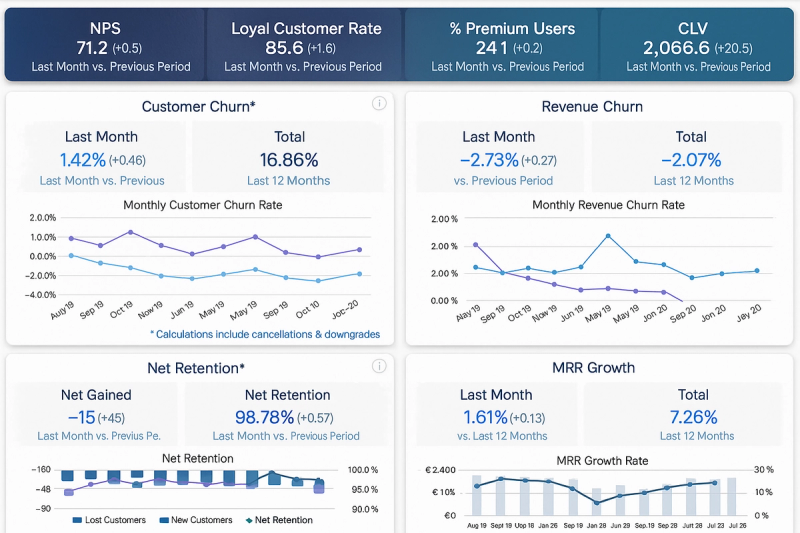Click the 'Last Month vs. Previus Pe.' caption
Image resolution: width=800 pixels, height=533 pixels.
[x=99, y=436]
